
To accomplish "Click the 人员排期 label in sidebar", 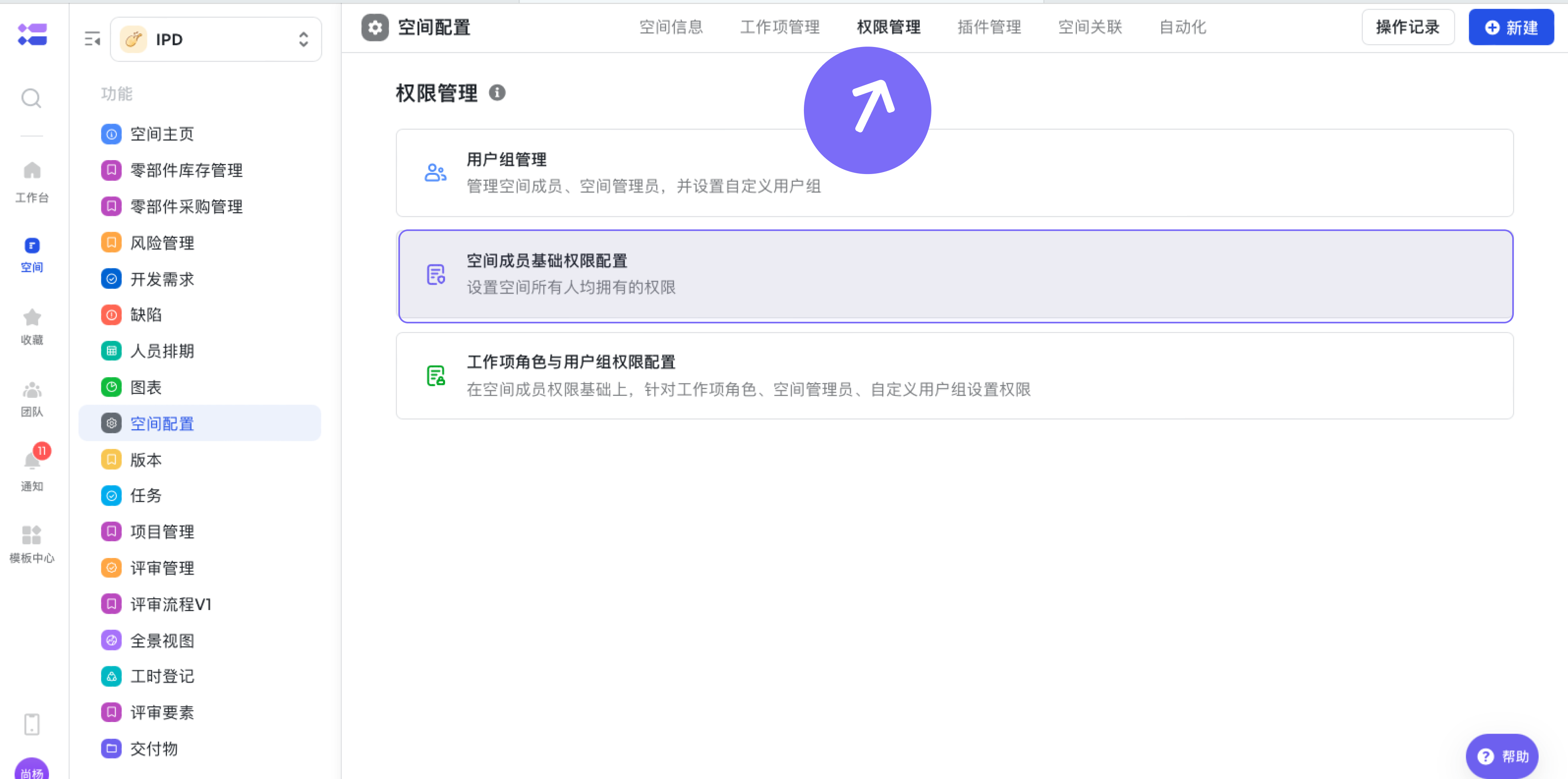I will 163,350.
